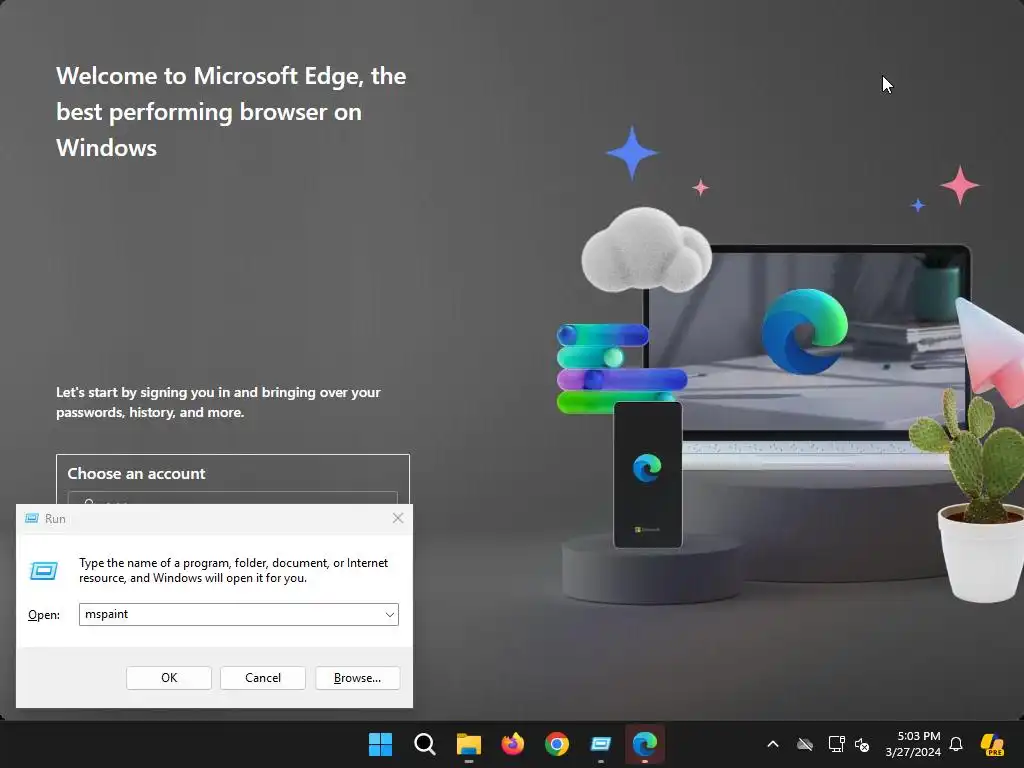Click Cancel in the Run dialog

point(263,678)
